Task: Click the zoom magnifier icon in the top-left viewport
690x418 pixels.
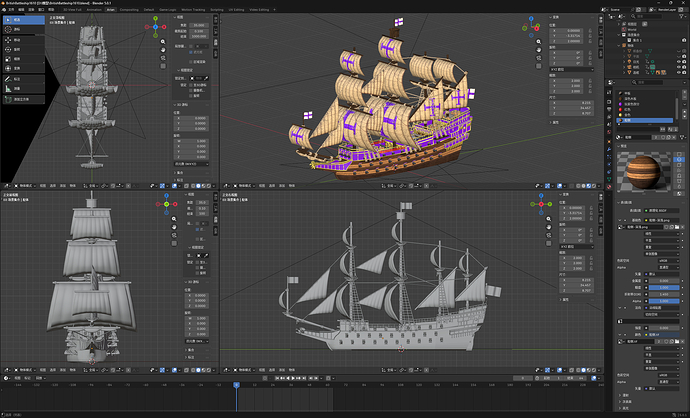Action: [x=163, y=42]
